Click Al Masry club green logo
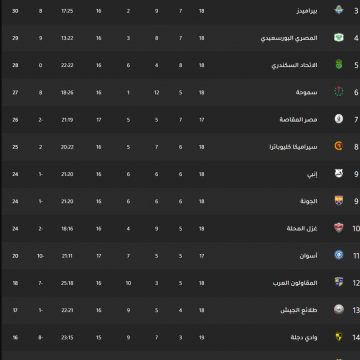This screenshot has height=360, width=360. tap(339, 38)
